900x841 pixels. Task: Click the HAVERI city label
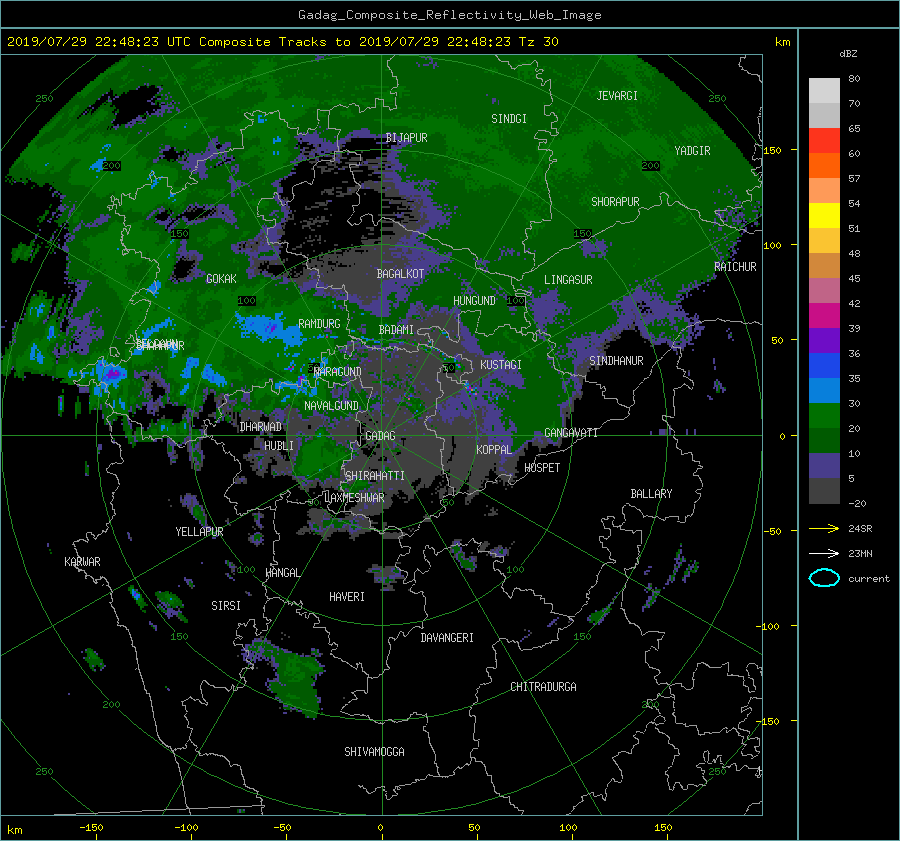click(347, 597)
